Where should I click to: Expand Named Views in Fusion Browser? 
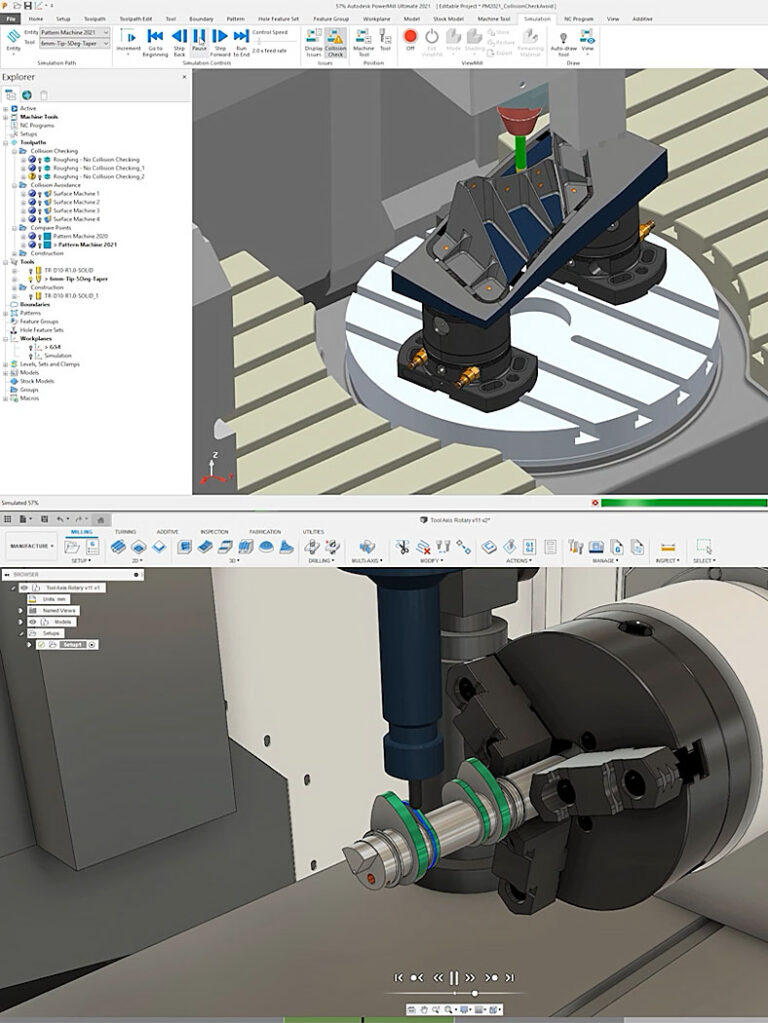[20, 611]
